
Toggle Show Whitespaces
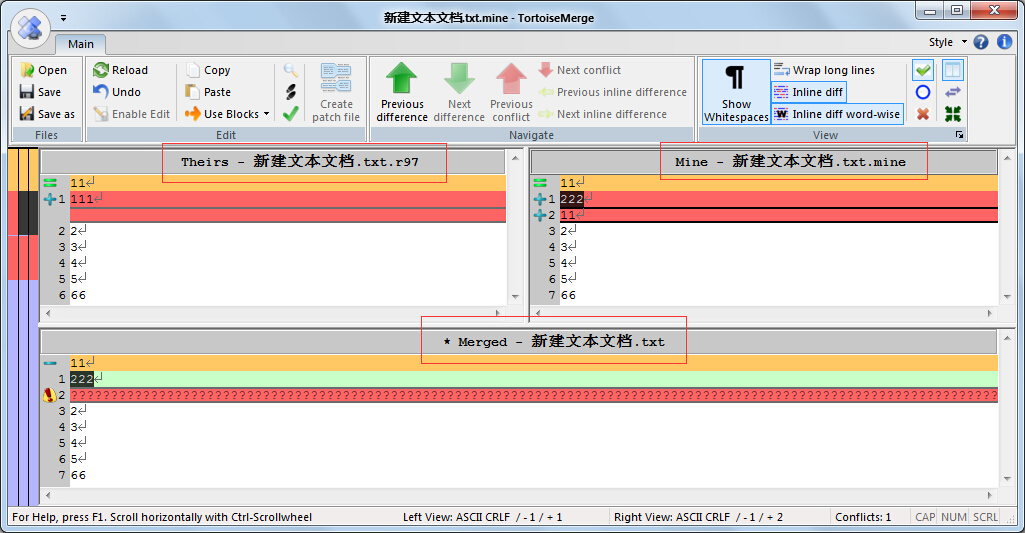point(736,92)
